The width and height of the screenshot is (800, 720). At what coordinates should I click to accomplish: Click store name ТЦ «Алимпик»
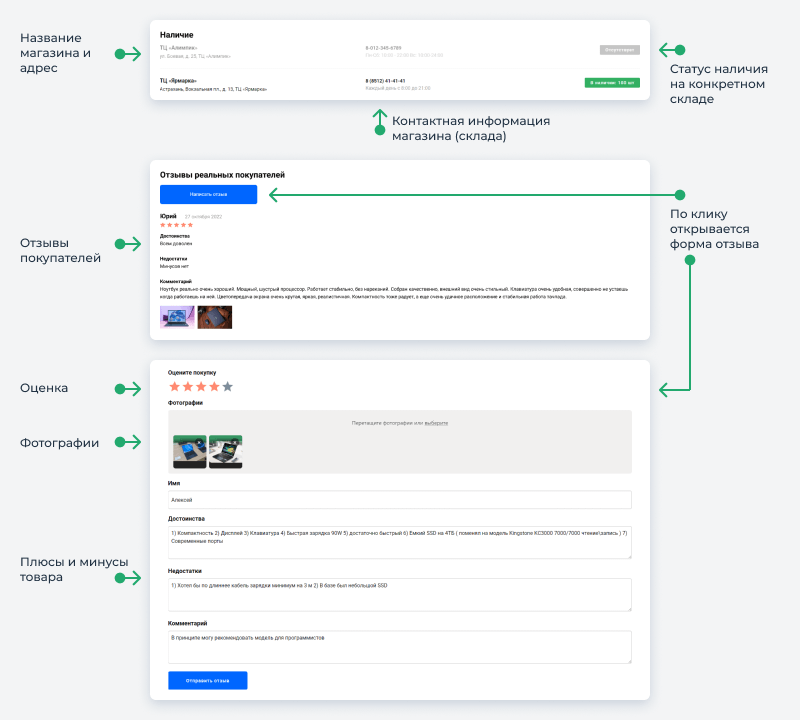(179, 48)
